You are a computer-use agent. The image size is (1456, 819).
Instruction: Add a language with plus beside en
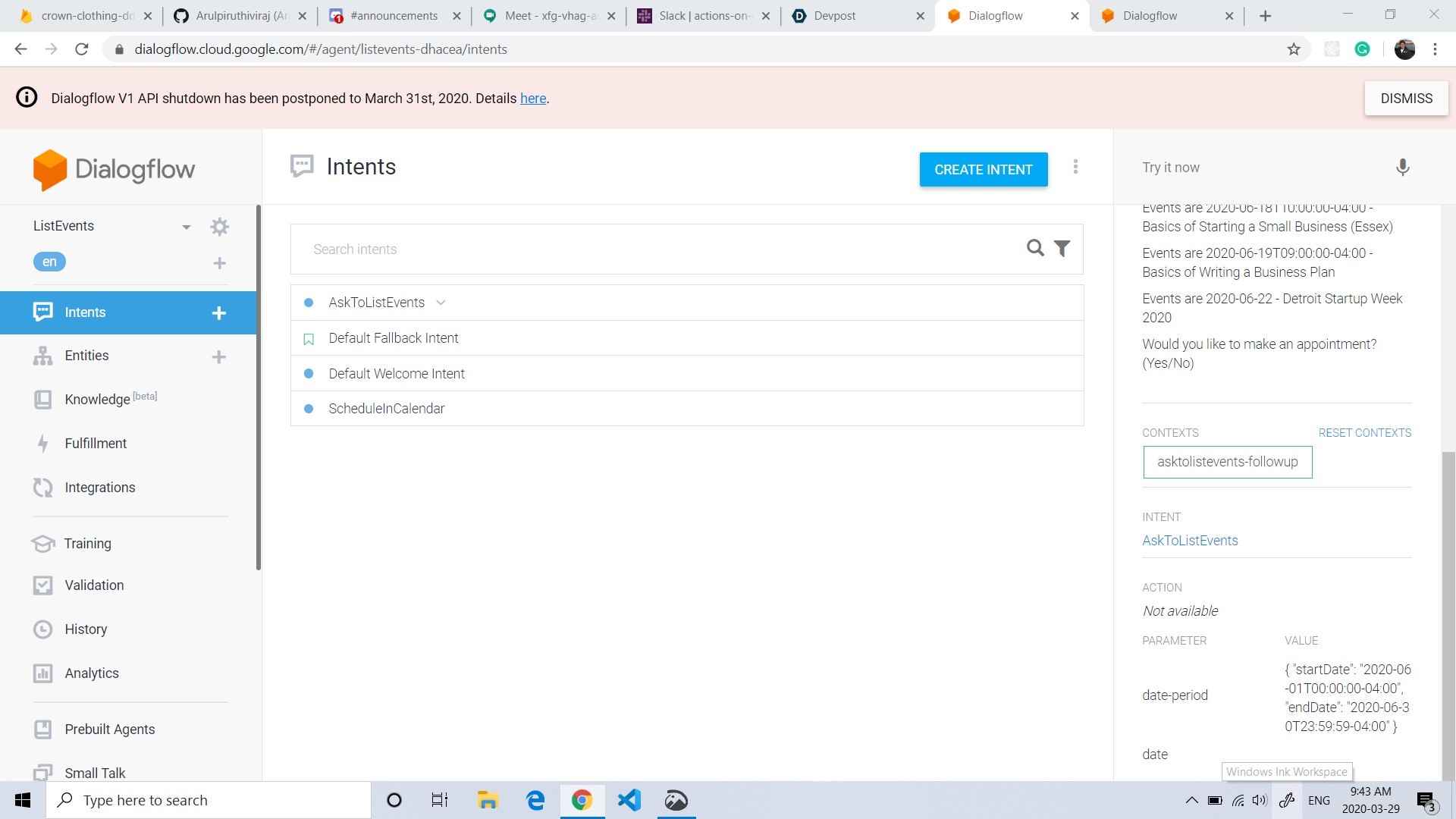pyautogui.click(x=219, y=263)
